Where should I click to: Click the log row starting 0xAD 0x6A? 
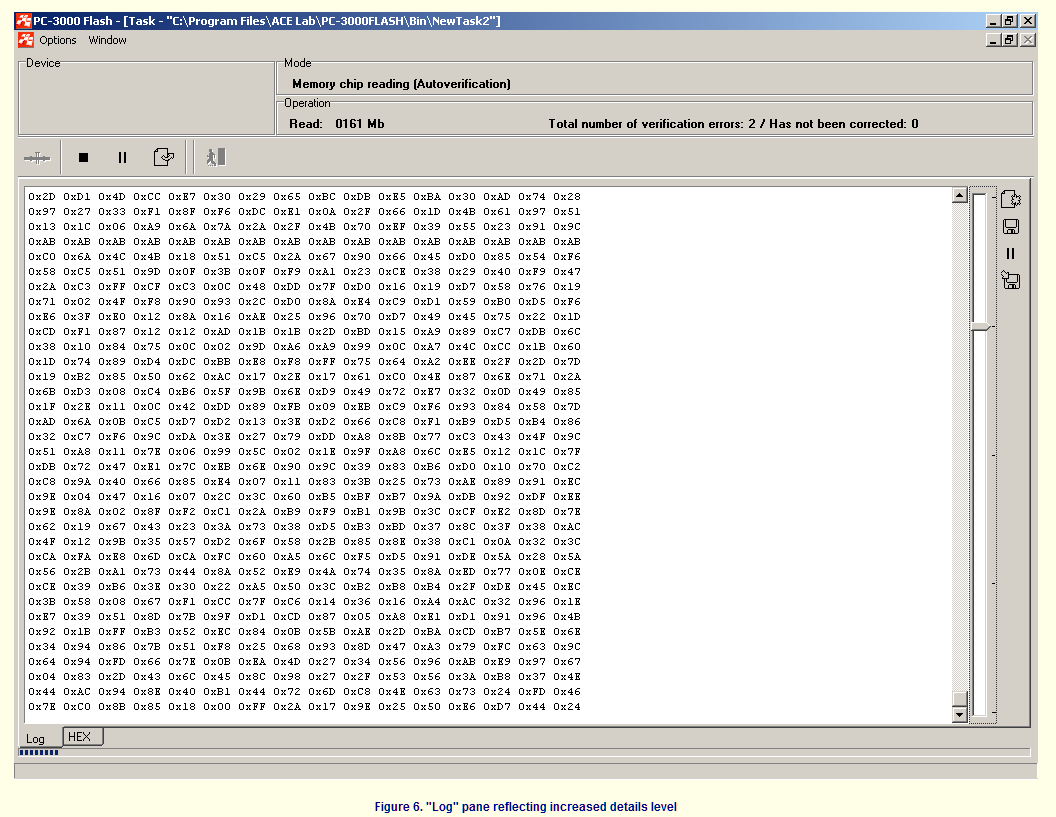[x=304, y=422]
